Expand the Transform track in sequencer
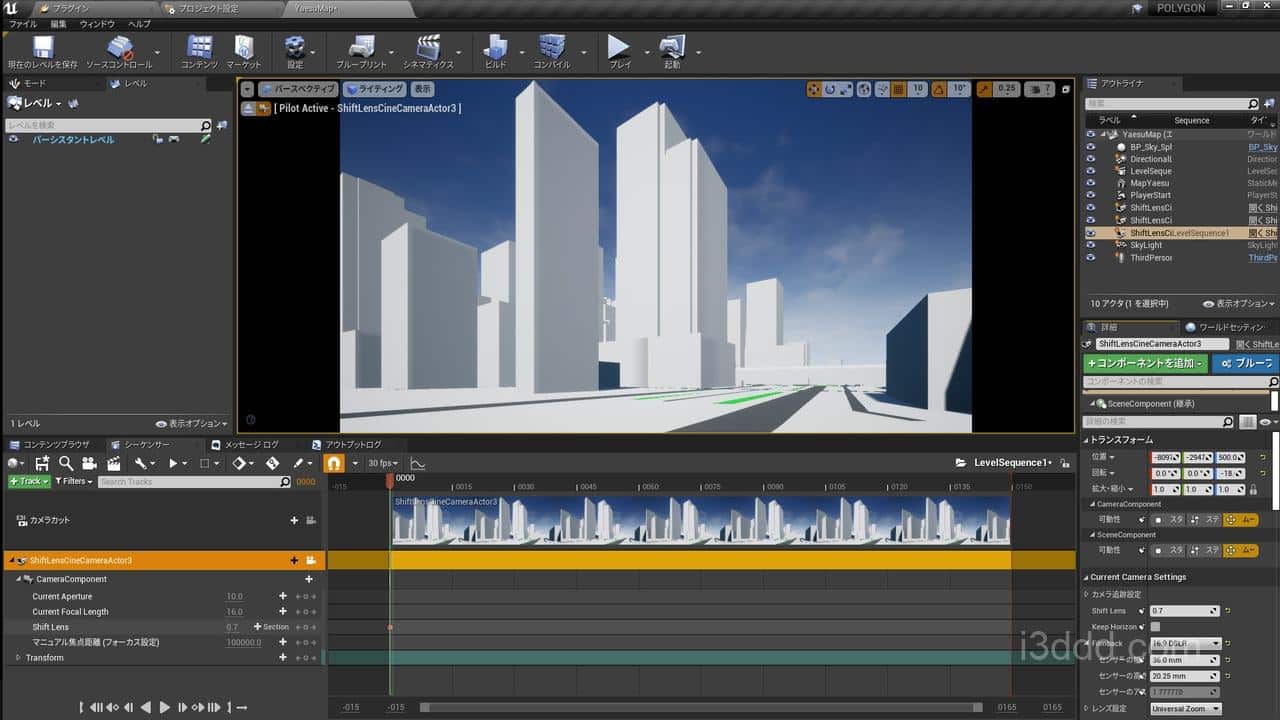The image size is (1280, 720). click(x=17, y=658)
